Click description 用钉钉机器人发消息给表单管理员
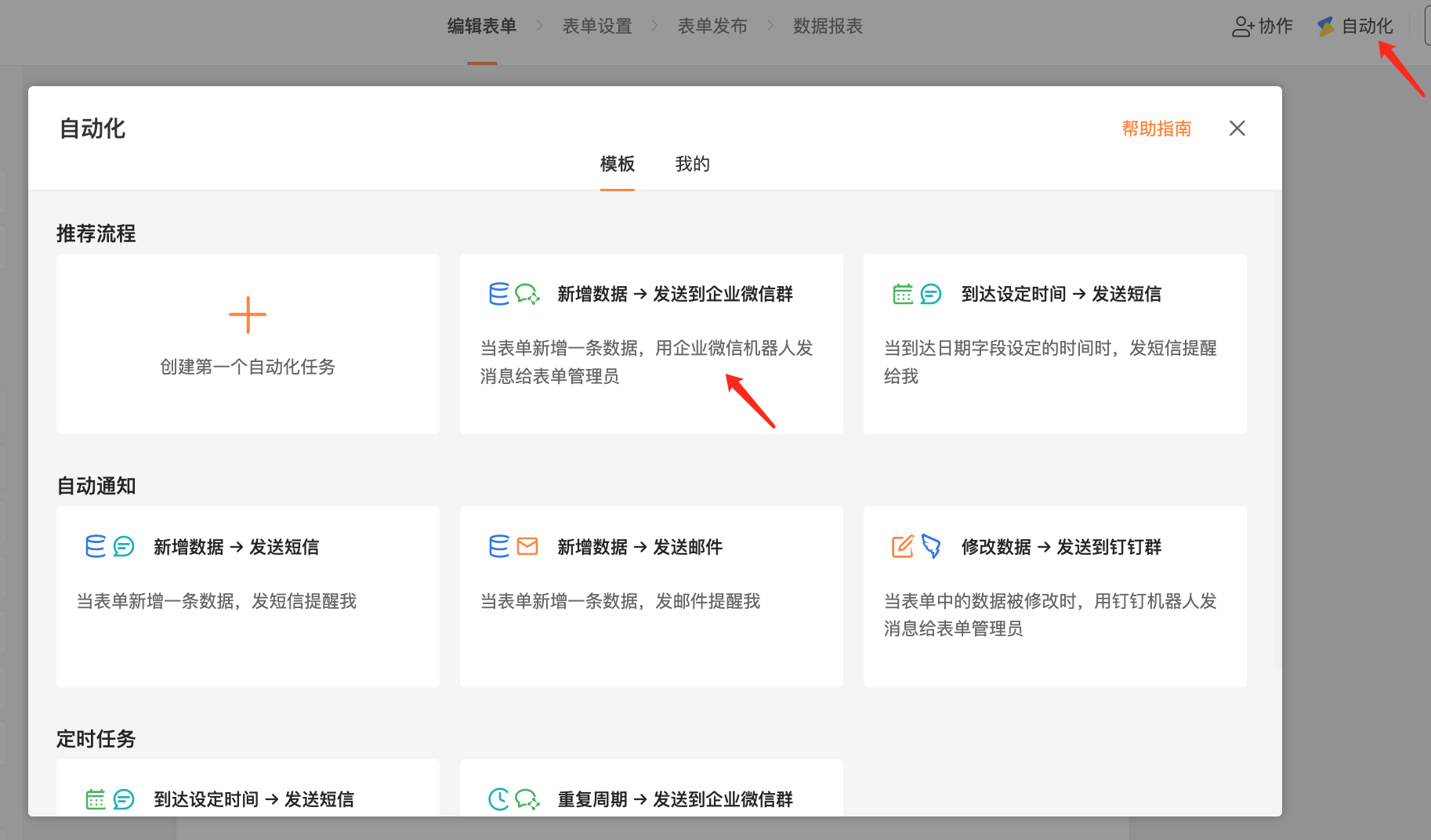Viewport: 1431px width, 840px height. 1050,614
